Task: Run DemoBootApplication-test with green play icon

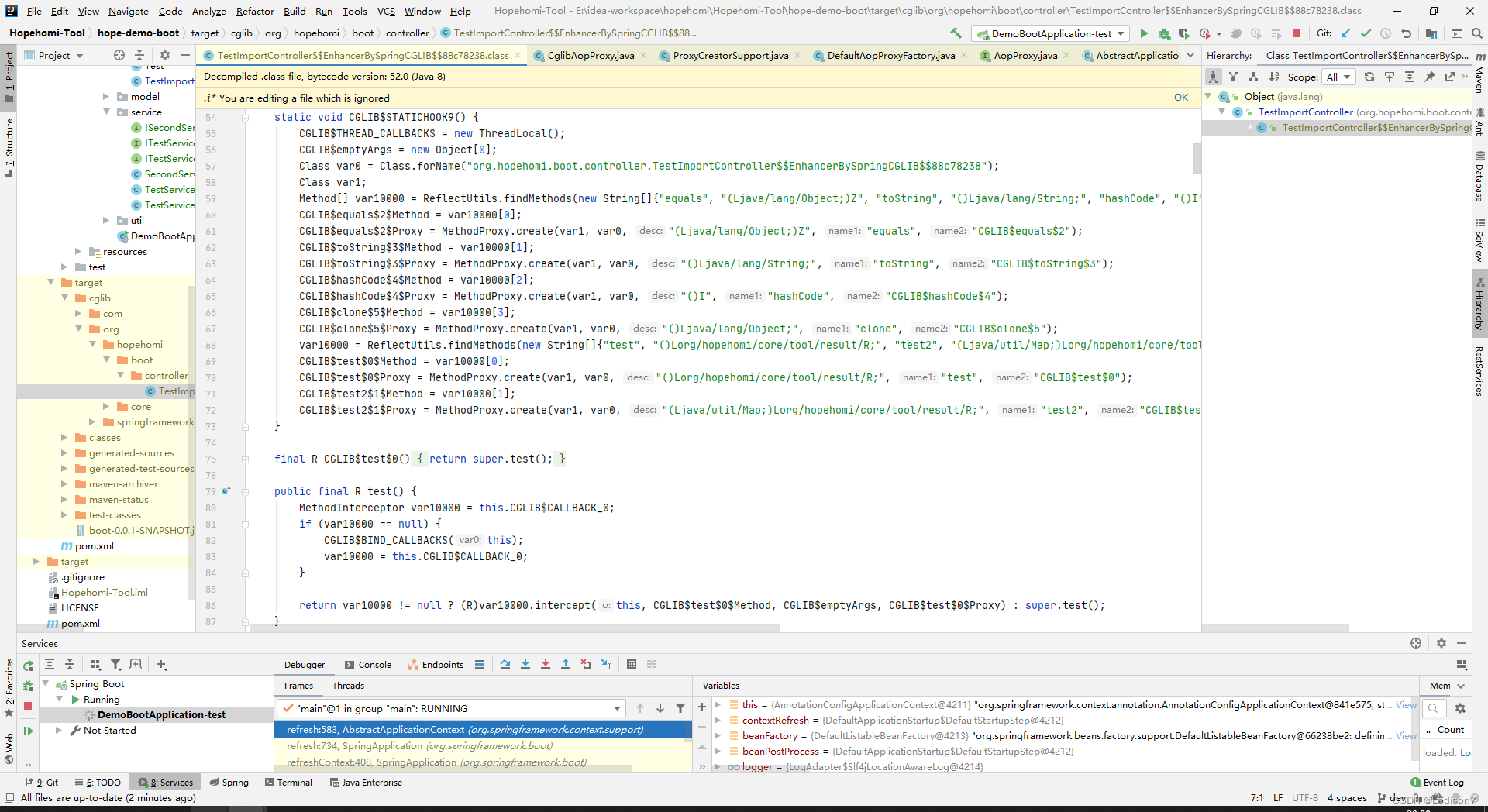Action: click(1144, 33)
